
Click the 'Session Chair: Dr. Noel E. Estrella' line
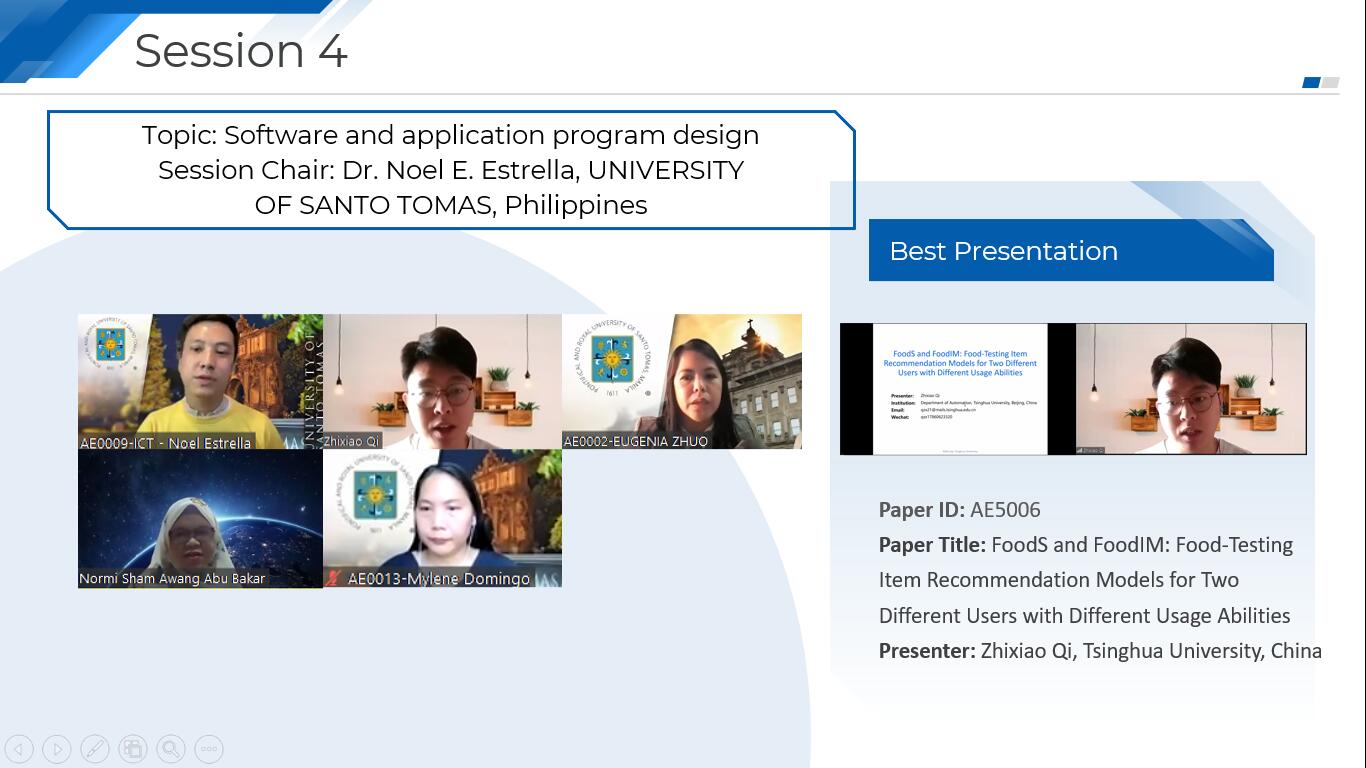(450, 170)
